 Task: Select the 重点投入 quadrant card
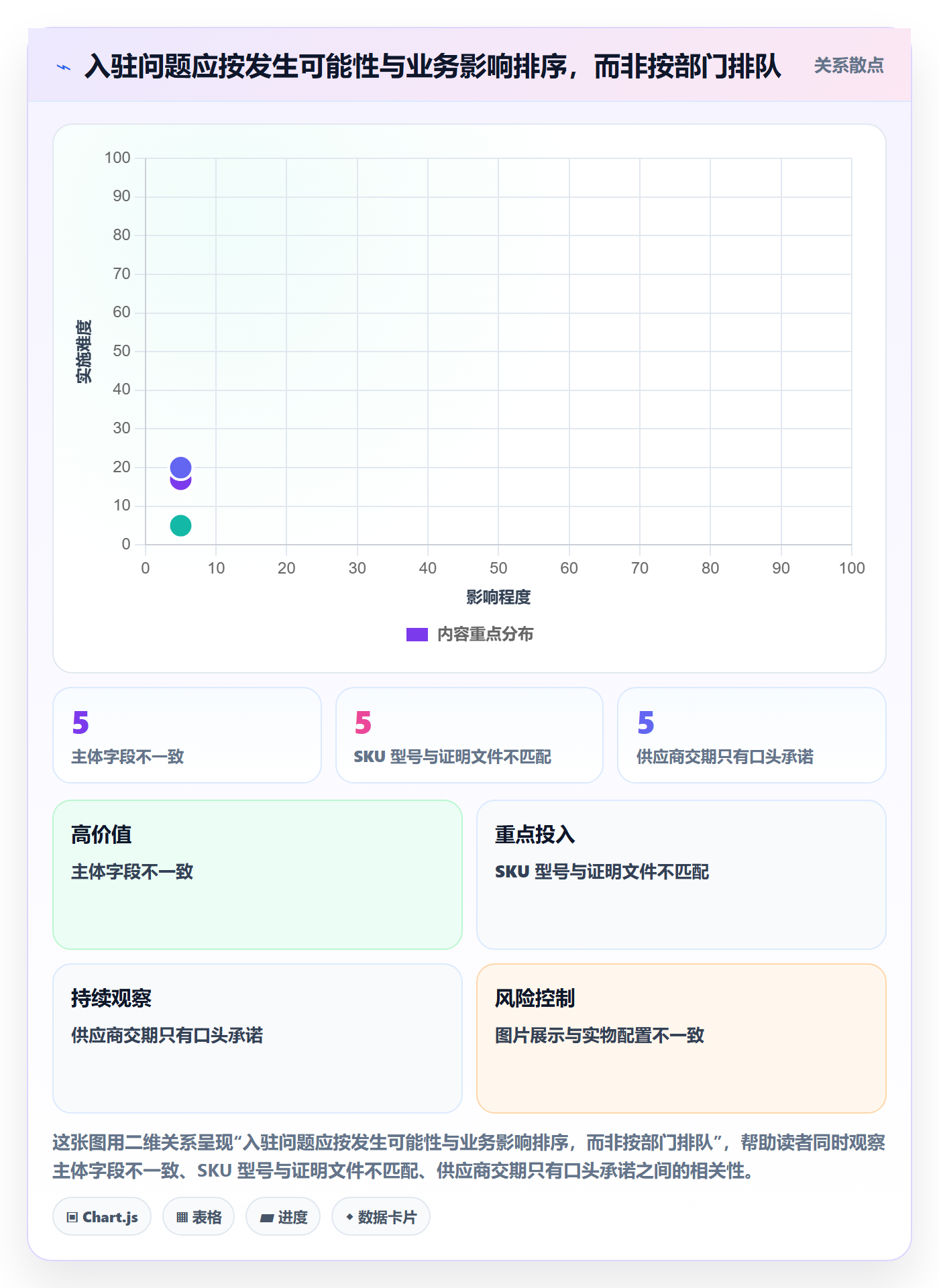681,875
